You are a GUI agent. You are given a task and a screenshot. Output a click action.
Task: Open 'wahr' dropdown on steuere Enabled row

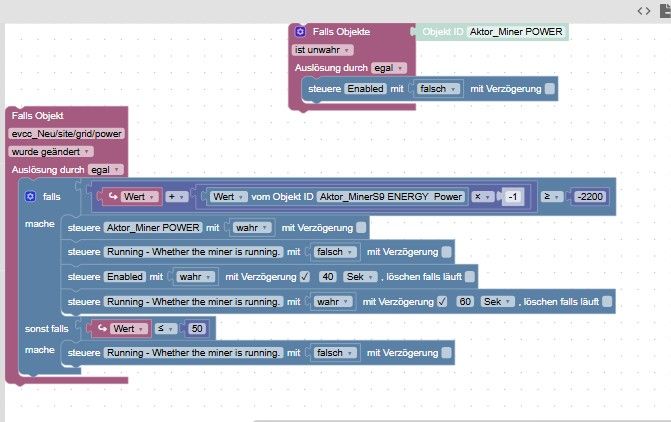point(196,276)
